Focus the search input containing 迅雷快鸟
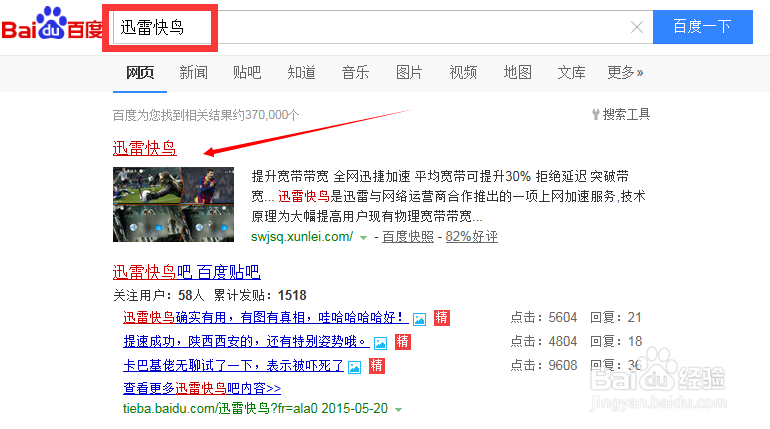 coord(383,27)
